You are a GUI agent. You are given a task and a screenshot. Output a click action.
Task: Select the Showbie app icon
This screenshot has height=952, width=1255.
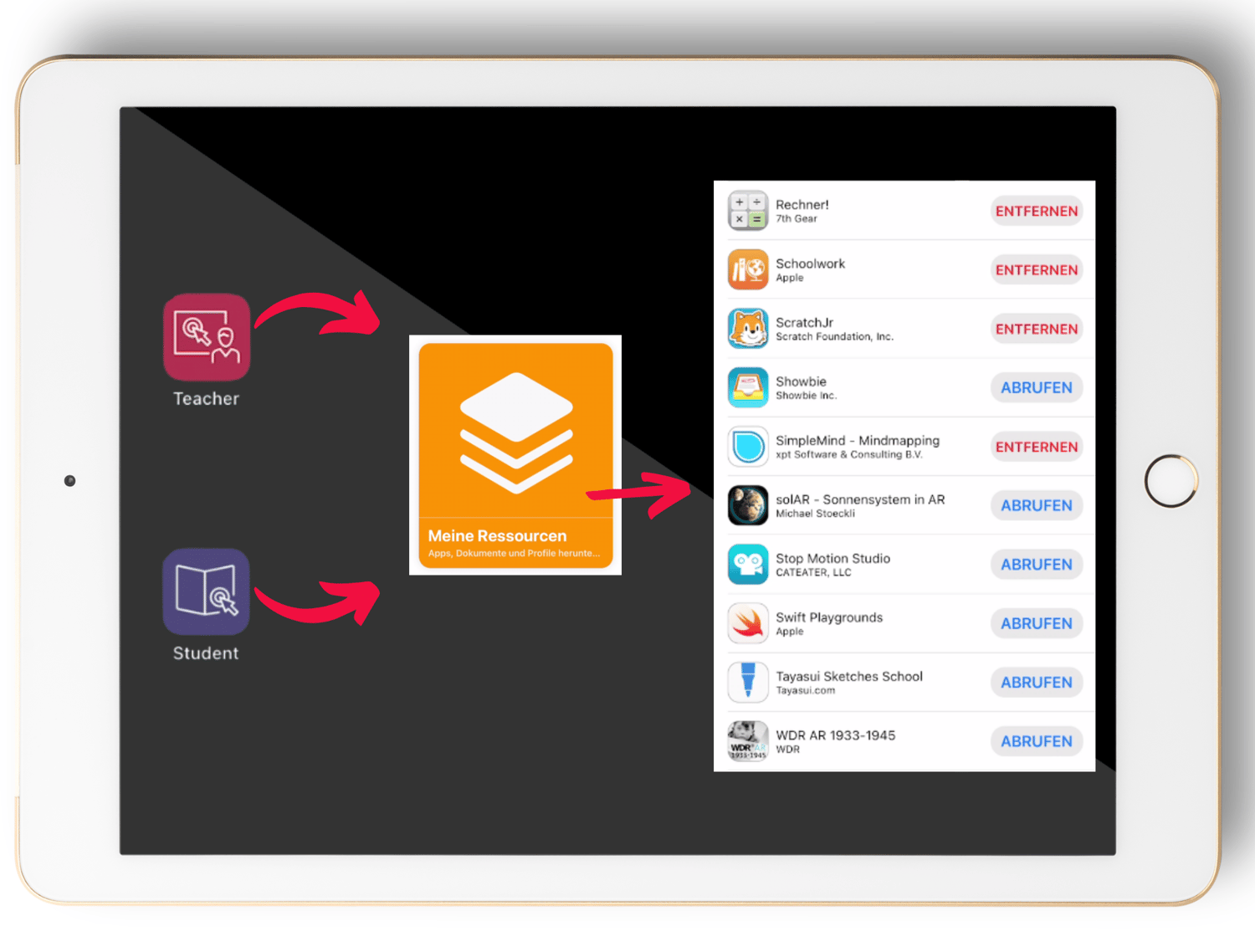(x=747, y=387)
